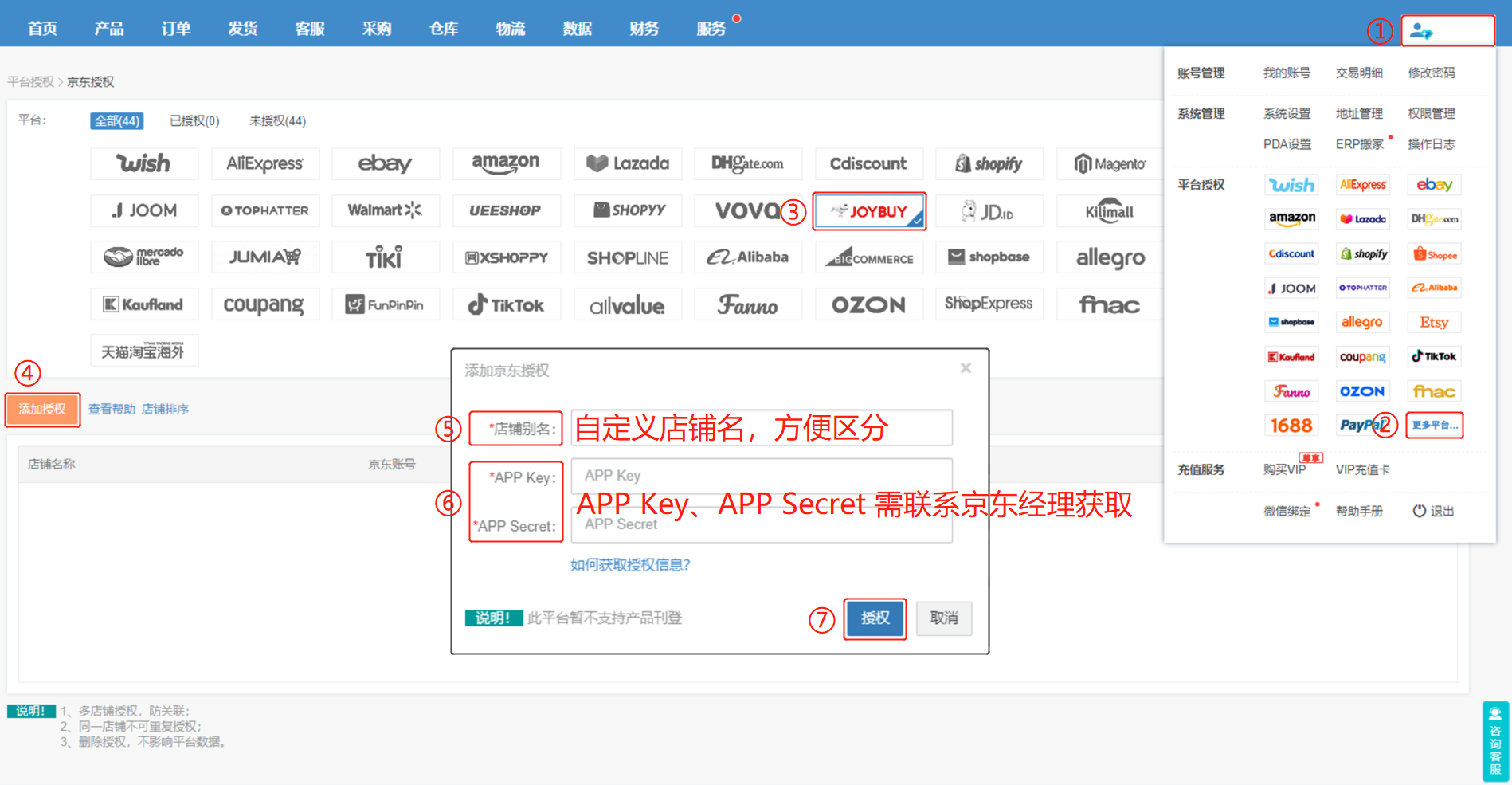Viewport: 1512px width, 785px height.
Task: Open the 产品 menu
Action: 109,29
